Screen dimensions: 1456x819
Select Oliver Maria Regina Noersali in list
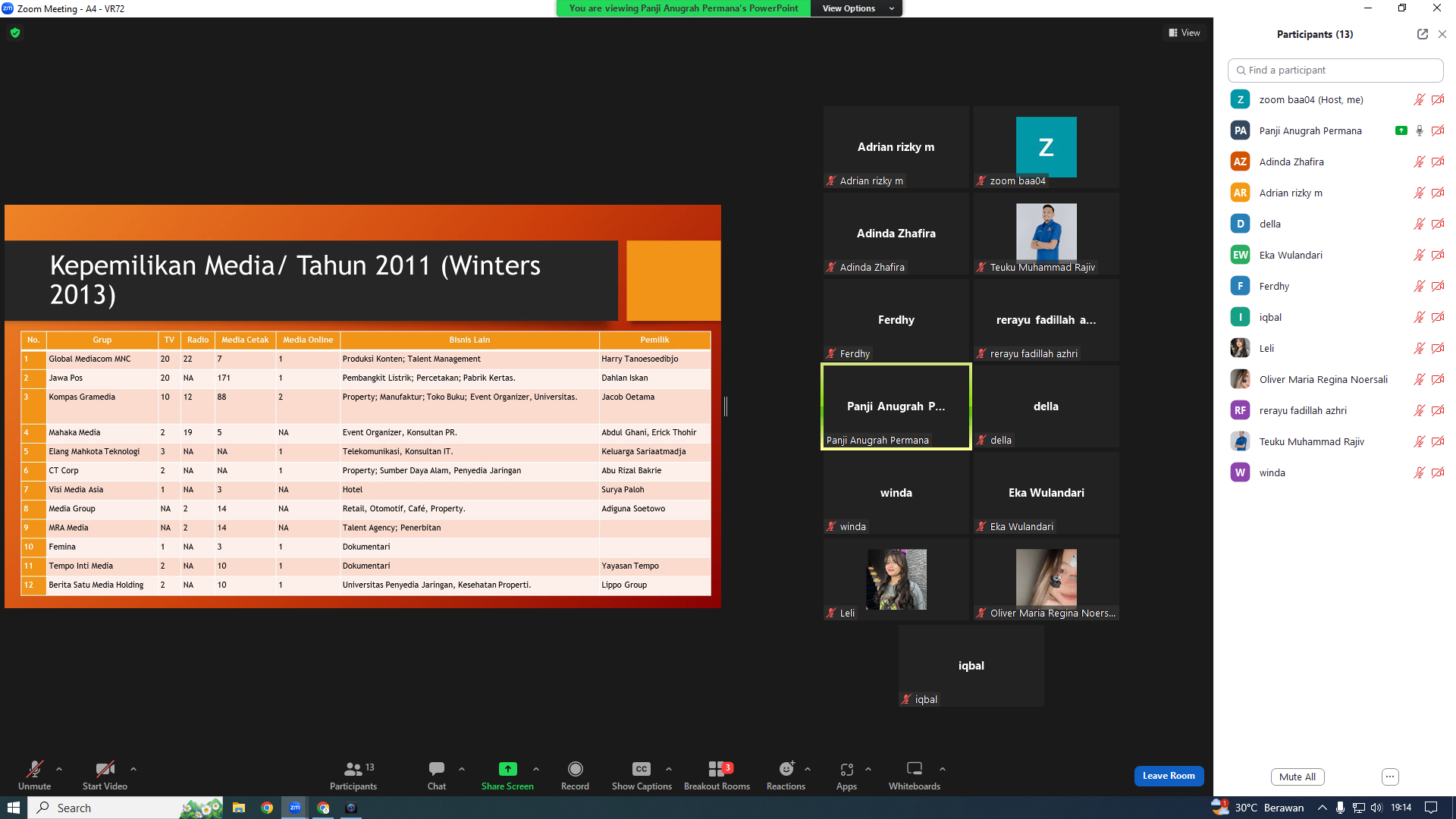1335,379
